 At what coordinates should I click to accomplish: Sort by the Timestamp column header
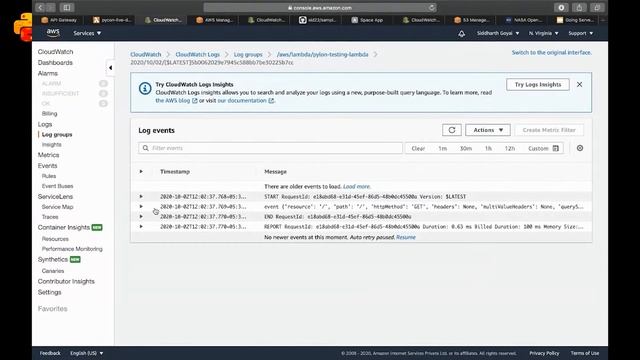click(x=175, y=171)
